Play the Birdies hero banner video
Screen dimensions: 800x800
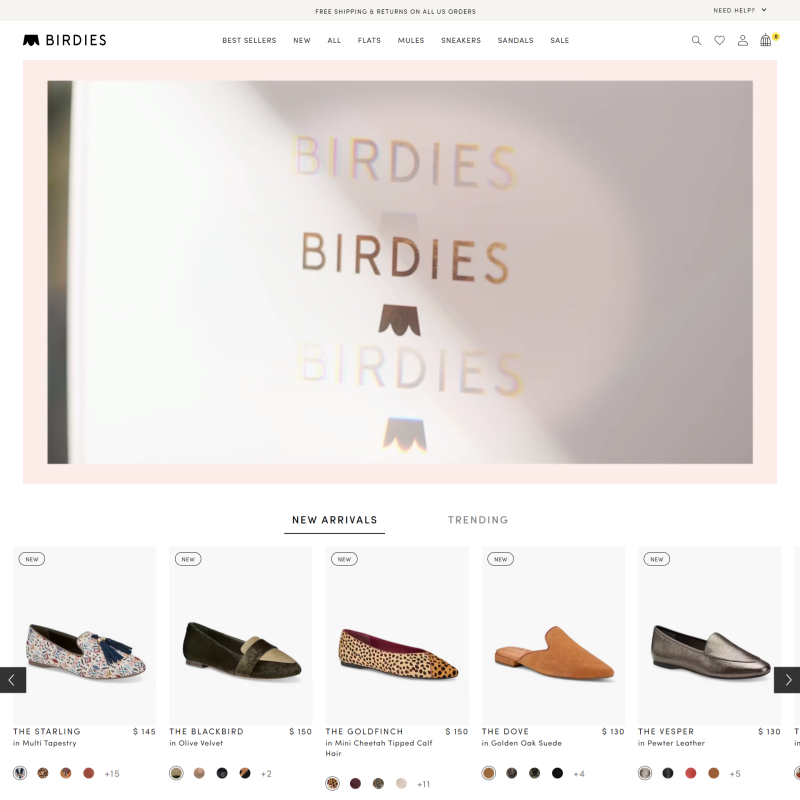click(400, 272)
